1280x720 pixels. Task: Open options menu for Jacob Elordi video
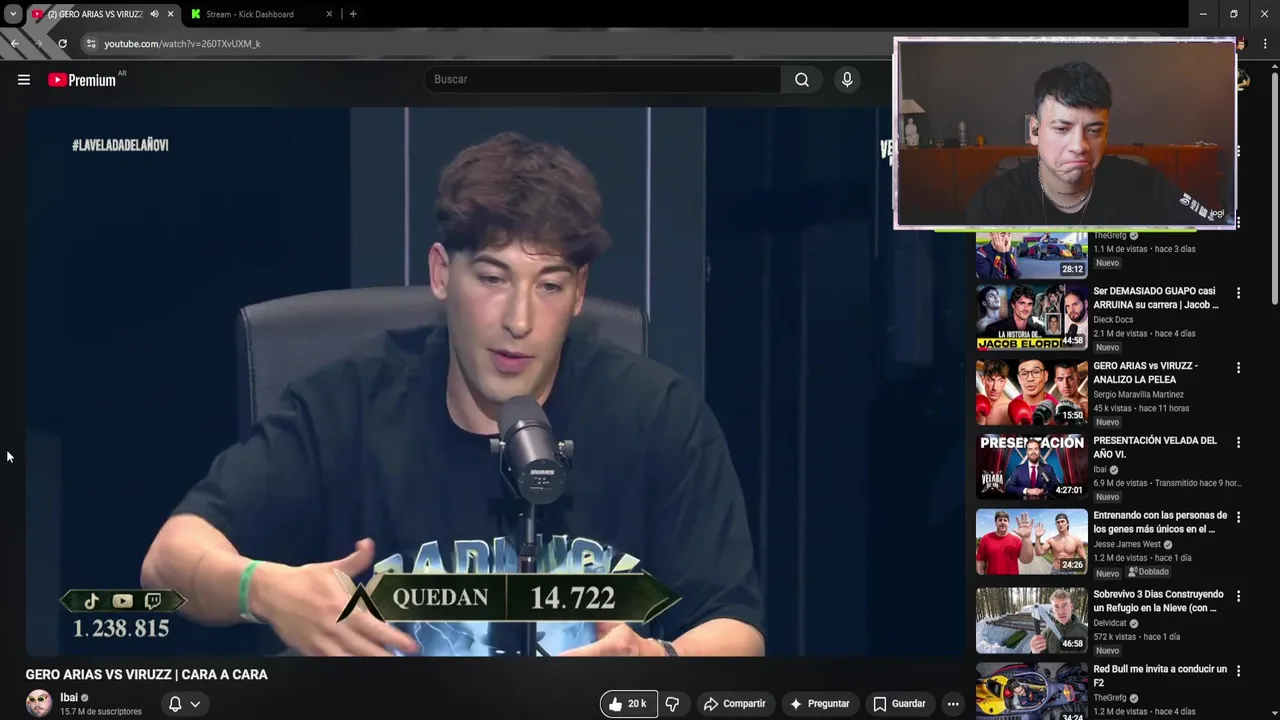pos(1238,293)
